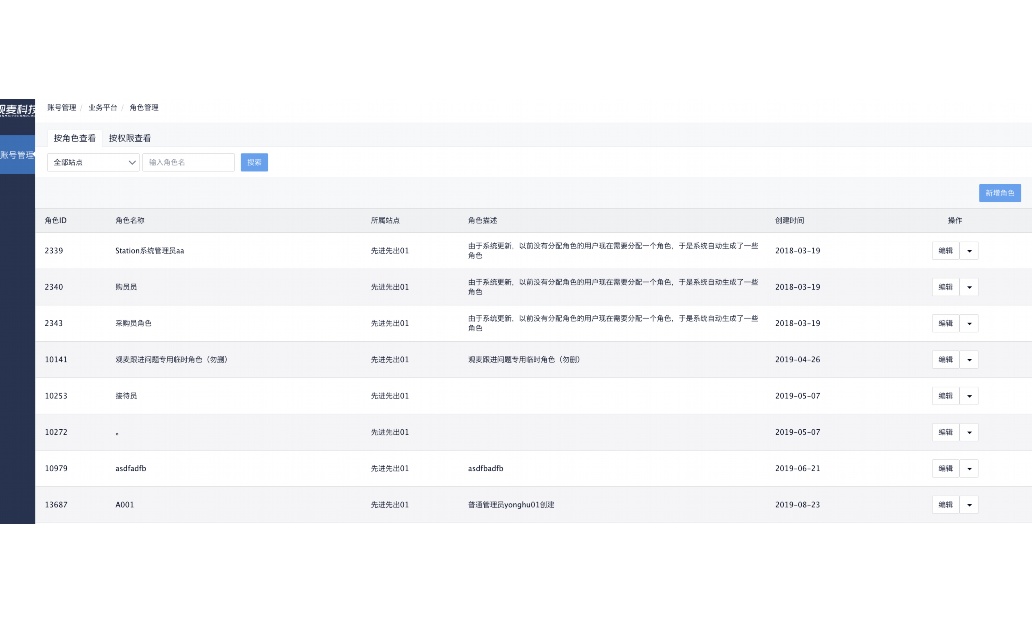Click the company logo in the sidebar
Screen dimensions: 1032x623
[x=17, y=108]
